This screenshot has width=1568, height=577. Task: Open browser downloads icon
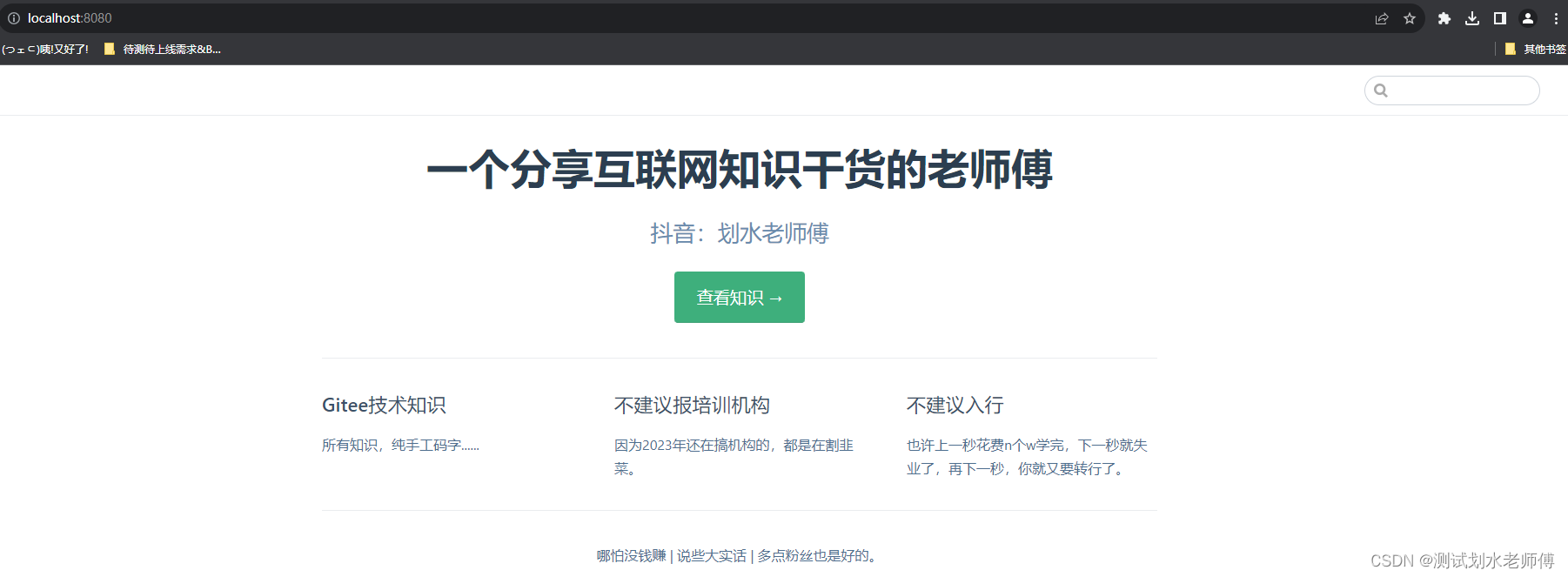click(1472, 18)
